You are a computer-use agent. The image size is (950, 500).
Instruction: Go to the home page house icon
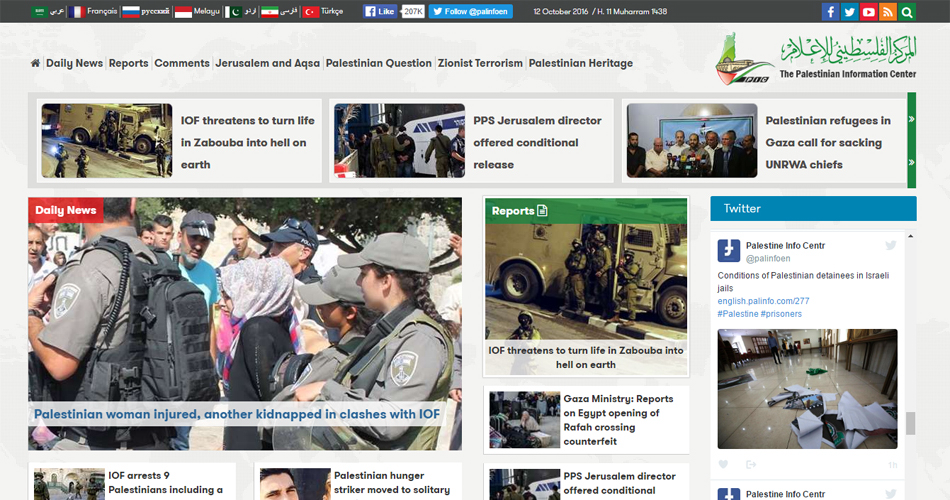pos(35,63)
